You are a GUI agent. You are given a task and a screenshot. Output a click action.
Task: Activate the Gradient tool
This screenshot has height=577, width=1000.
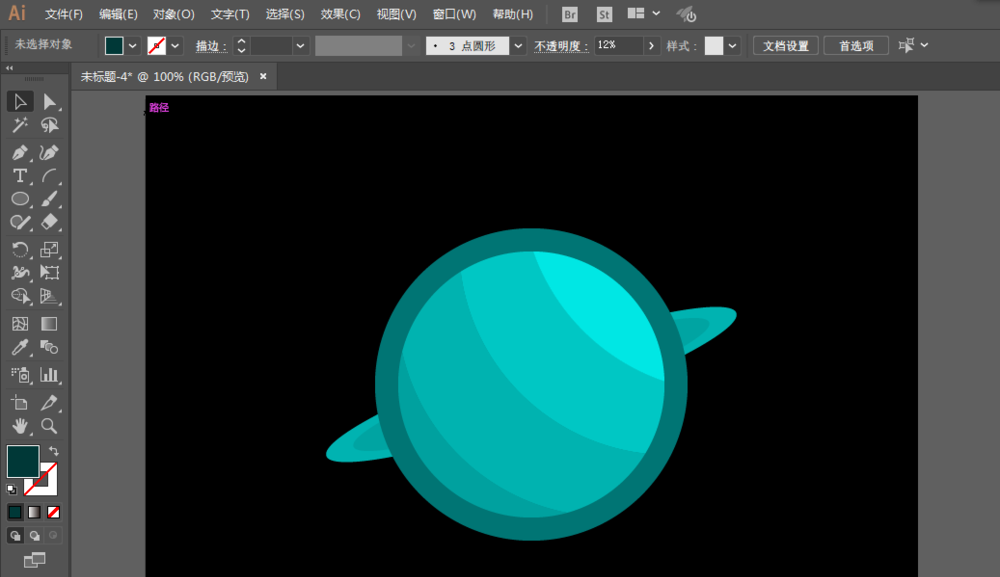point(49,322)
